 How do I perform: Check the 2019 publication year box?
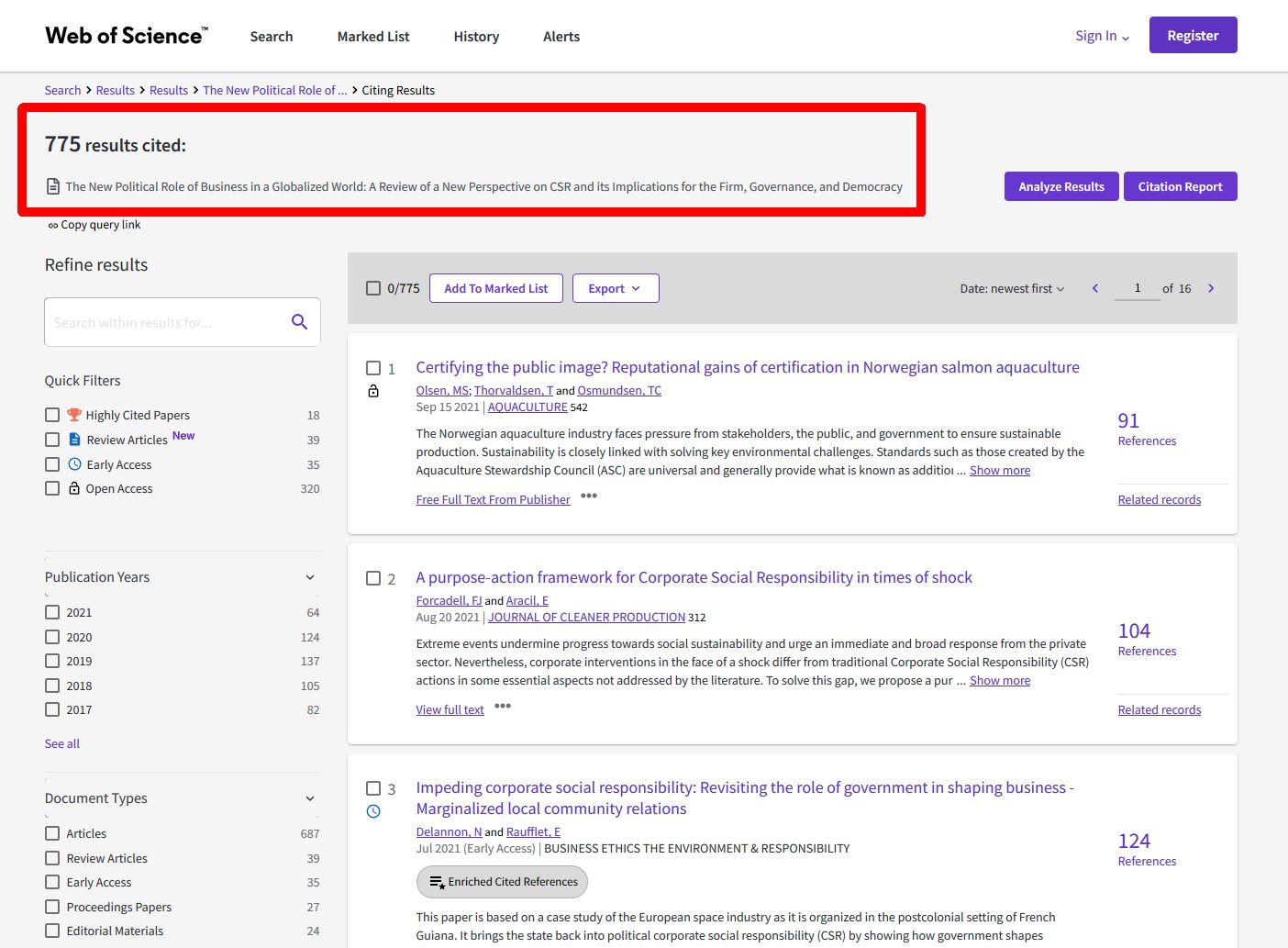pyautogui.click(x=52, y=661)
